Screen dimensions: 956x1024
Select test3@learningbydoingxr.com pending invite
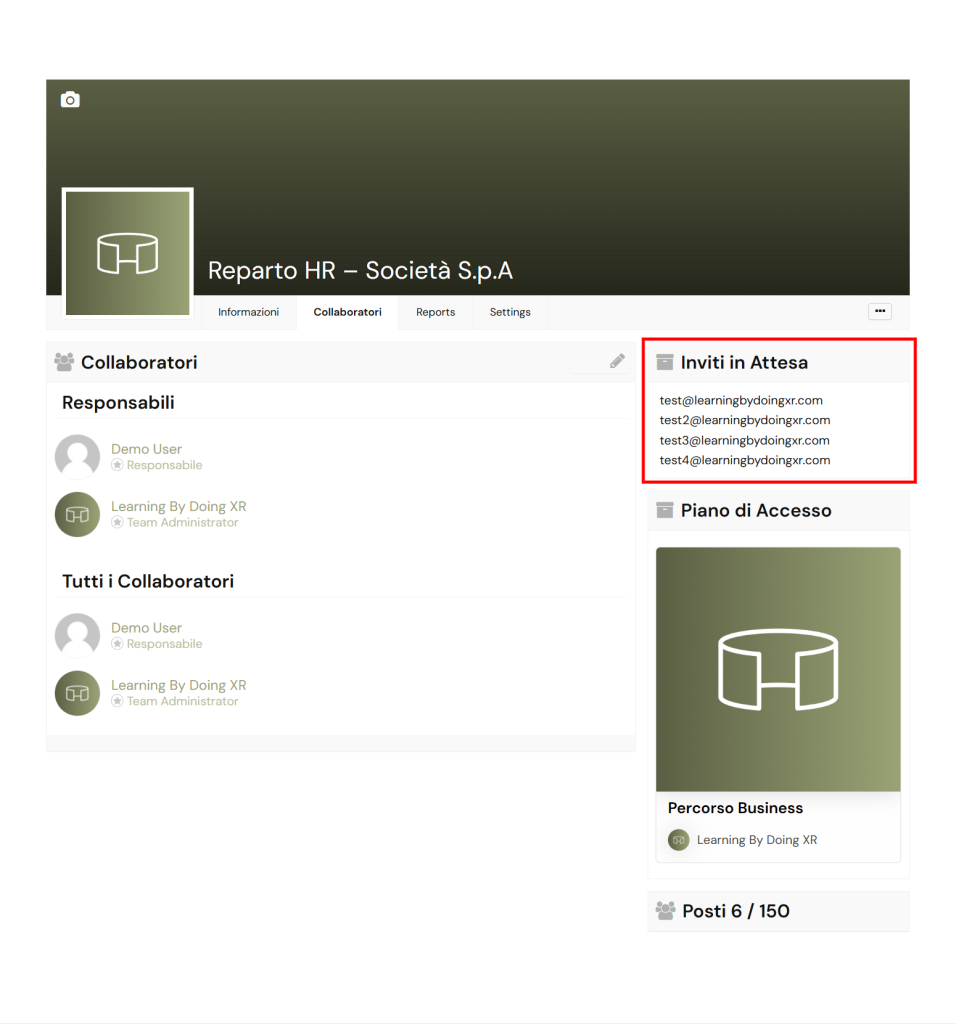pos(744,440)
